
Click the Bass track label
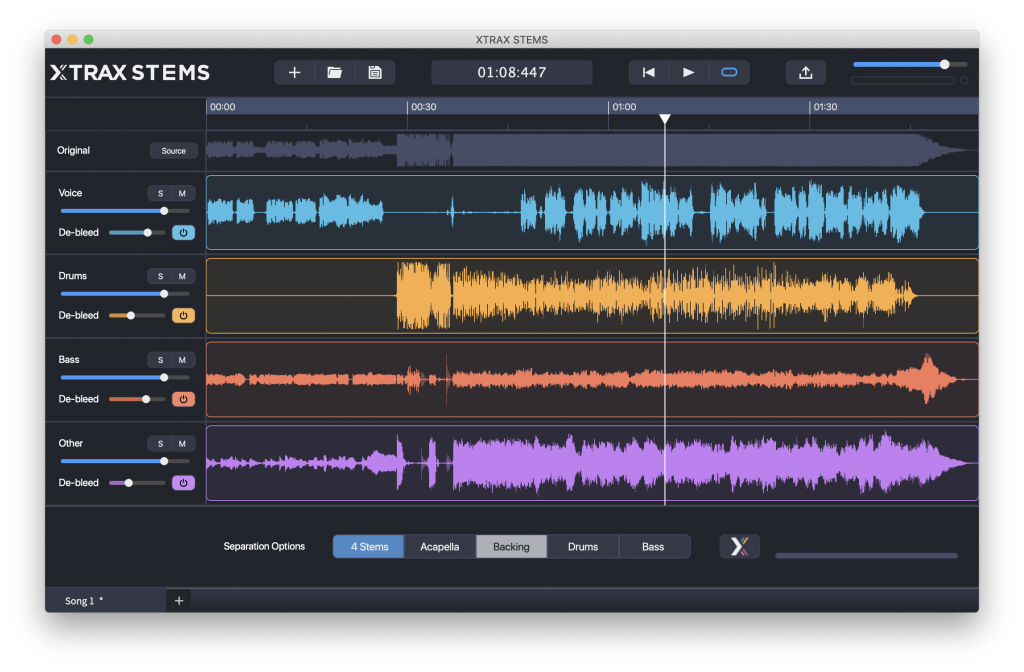pyautogui.click(x=69, y=360)
